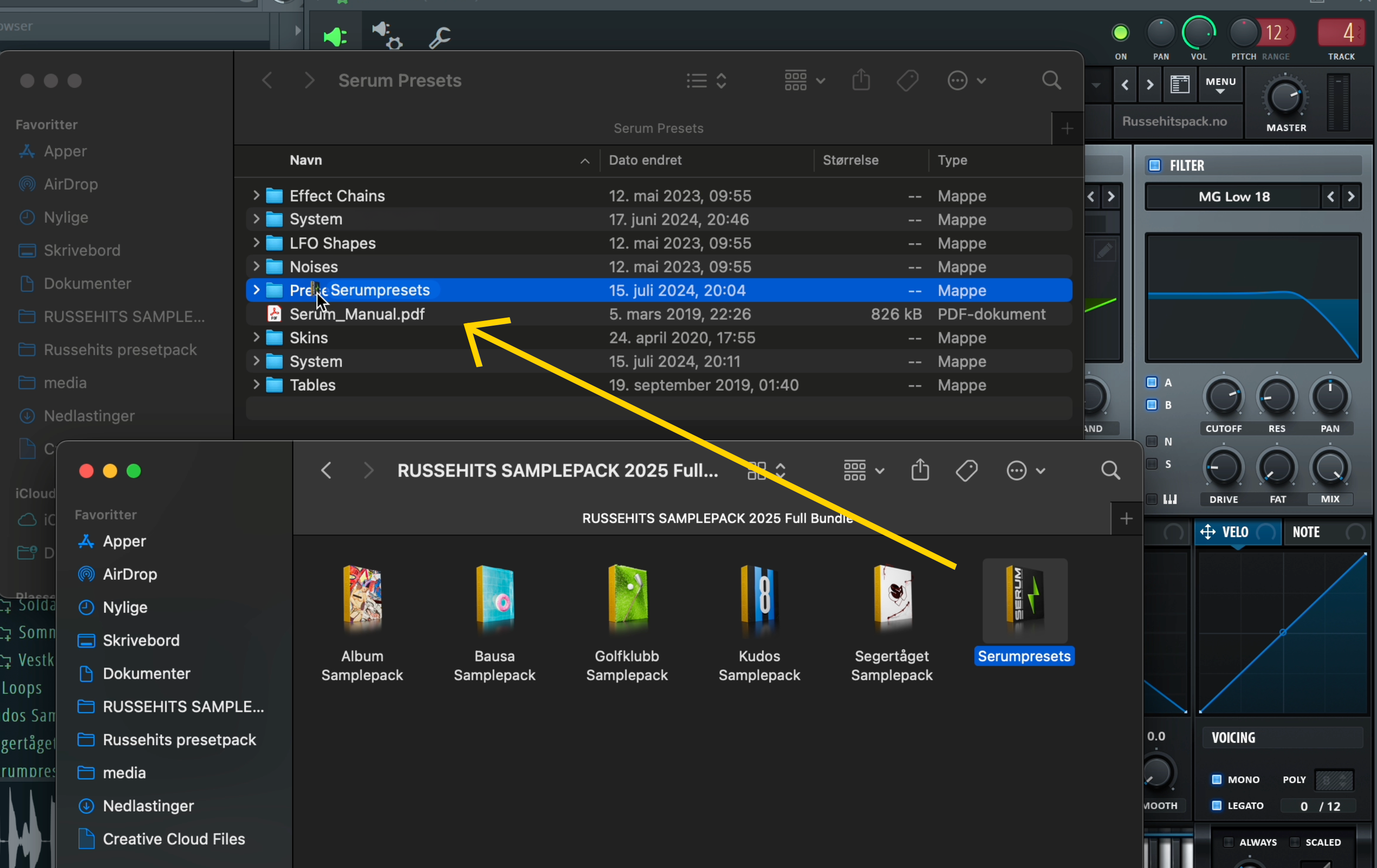
Task: Open Nedlastinger in the Finder sidebar
Action: pos(148,806)
